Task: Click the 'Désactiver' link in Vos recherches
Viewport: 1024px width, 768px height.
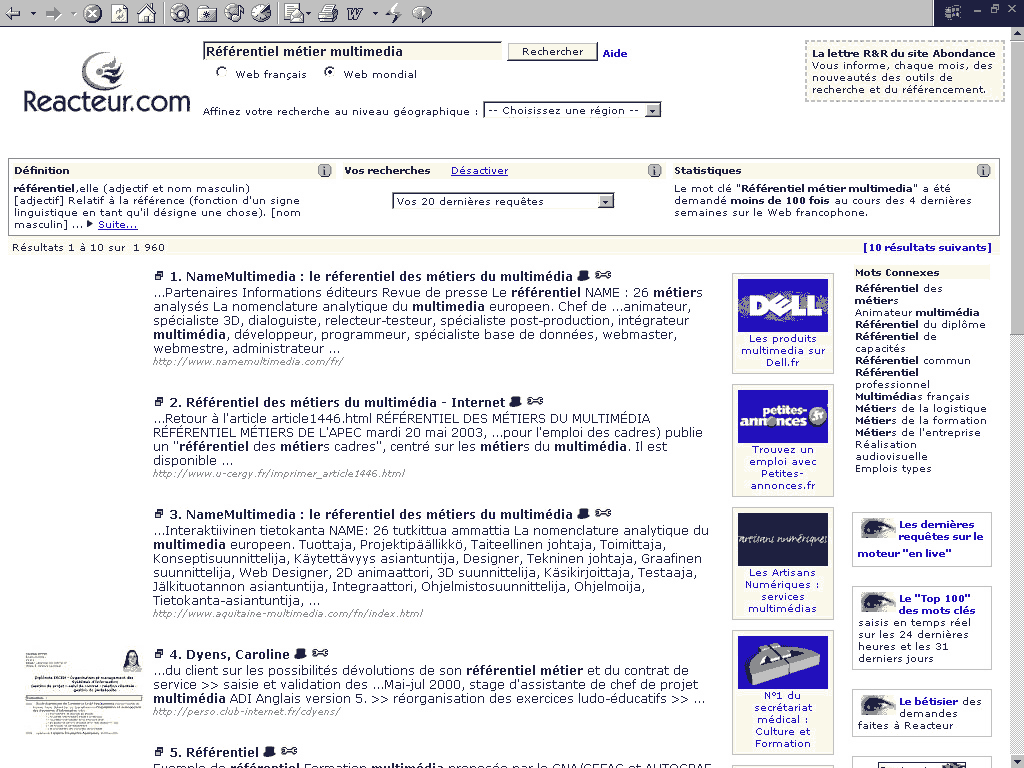Action: click(x=479, y=171)
